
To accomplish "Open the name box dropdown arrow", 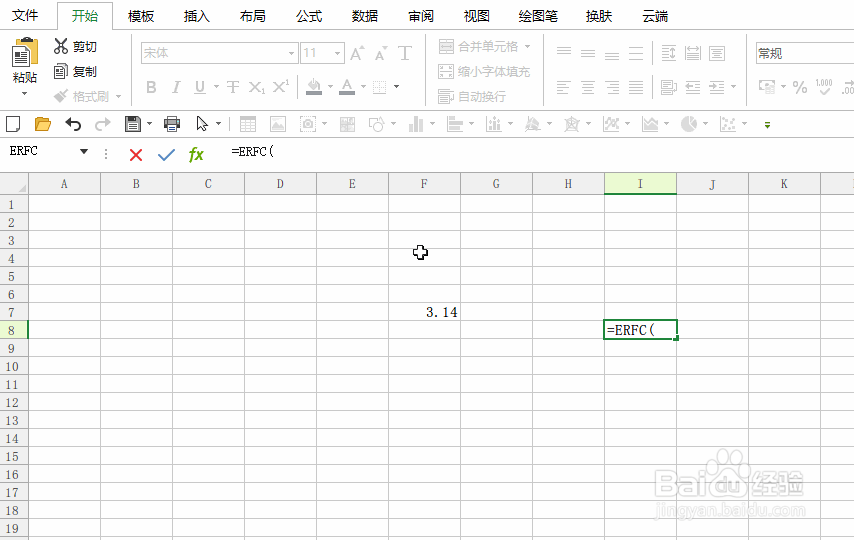I will (84, 151).
